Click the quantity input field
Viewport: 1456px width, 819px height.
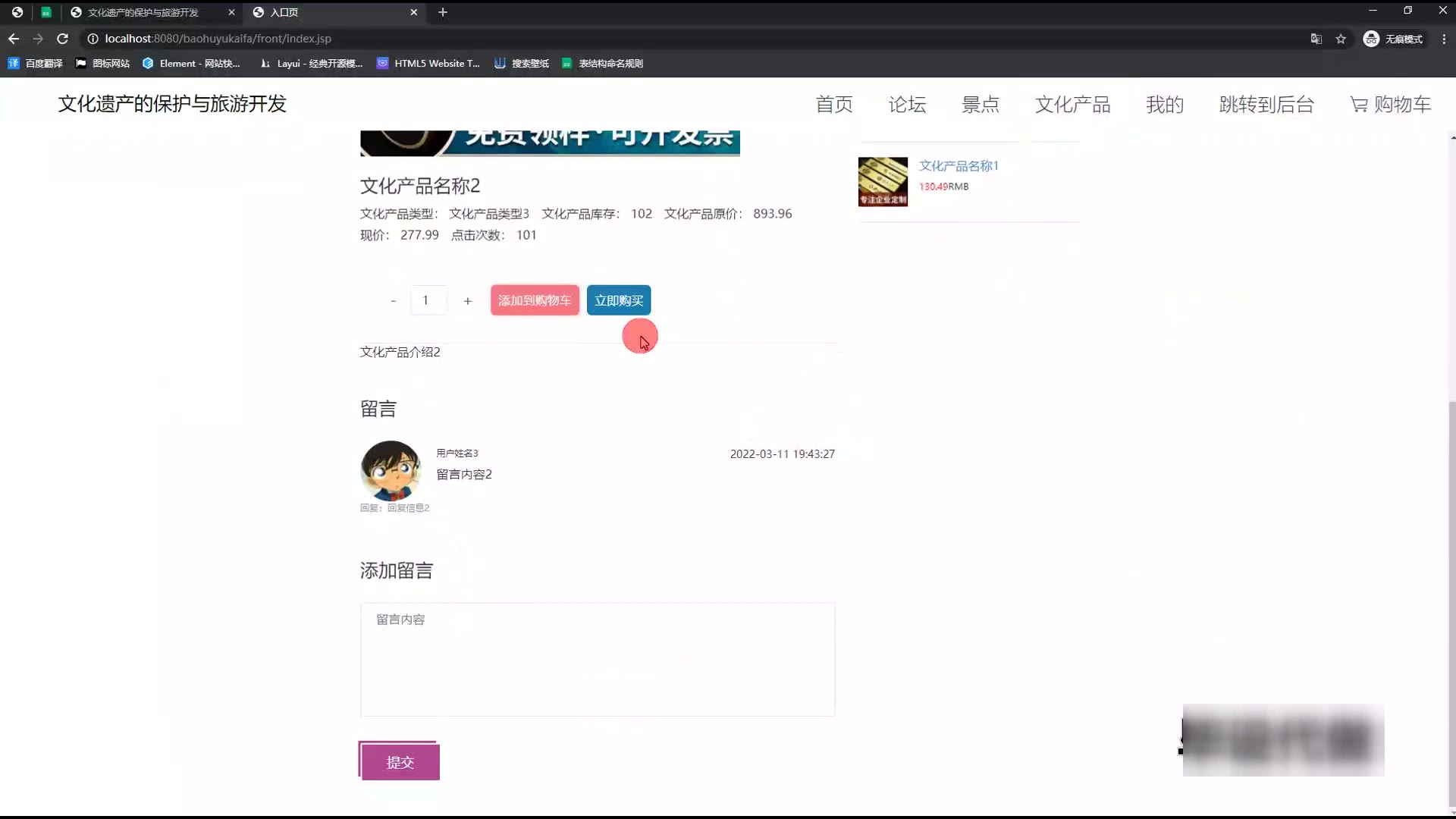point(427,301)
